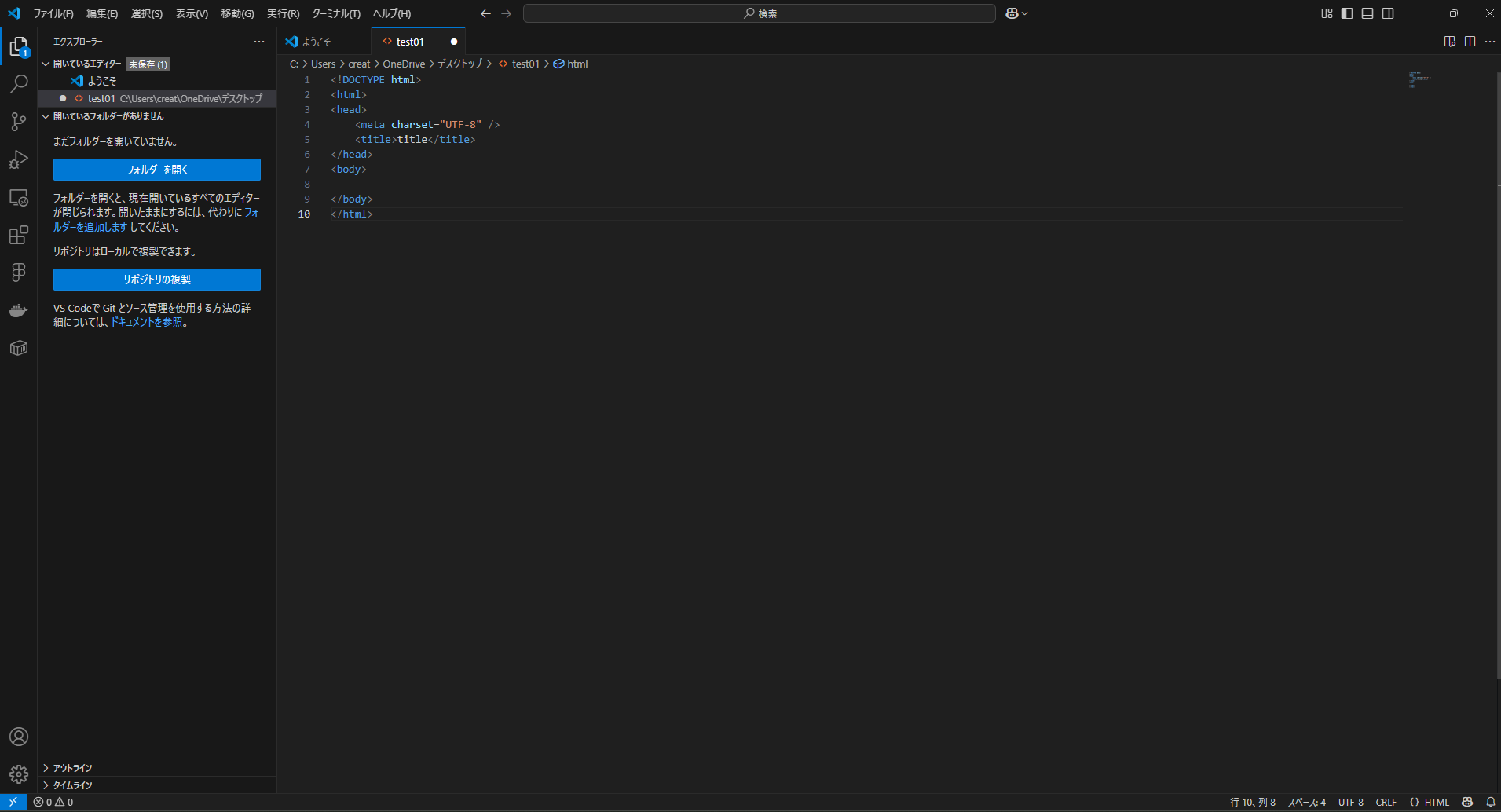Open the Search view
The width and height of the screenshot is (1501, 812).
[19, 83]
